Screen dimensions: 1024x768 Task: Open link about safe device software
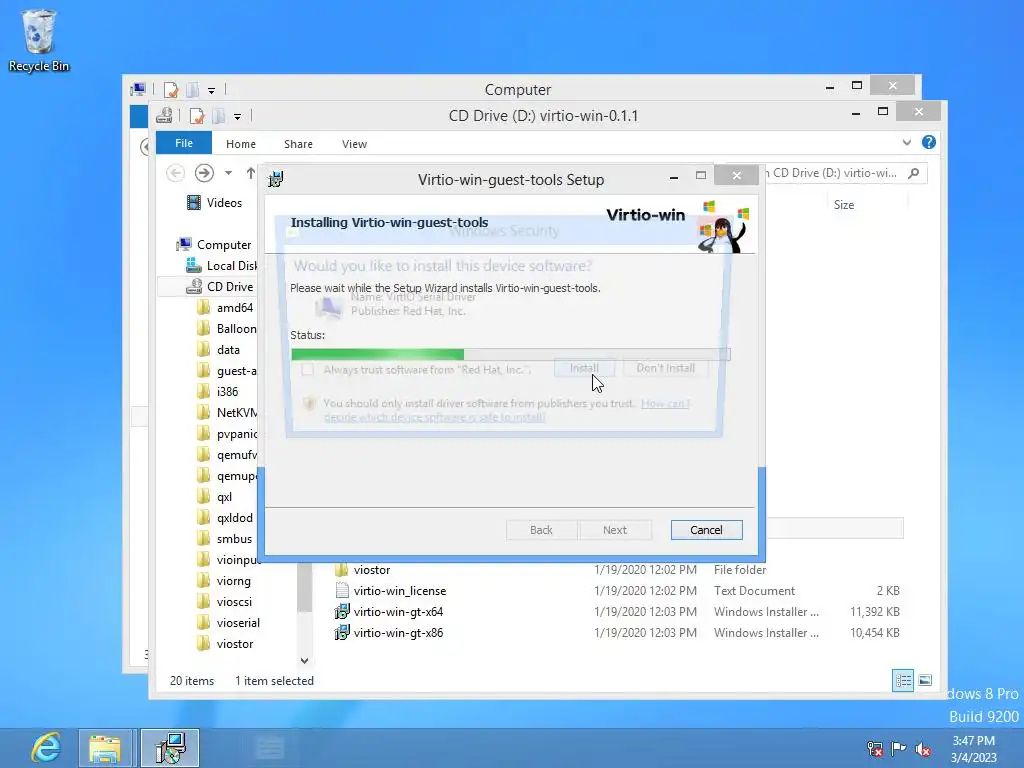pyautogui.click(x=506, y=410)
